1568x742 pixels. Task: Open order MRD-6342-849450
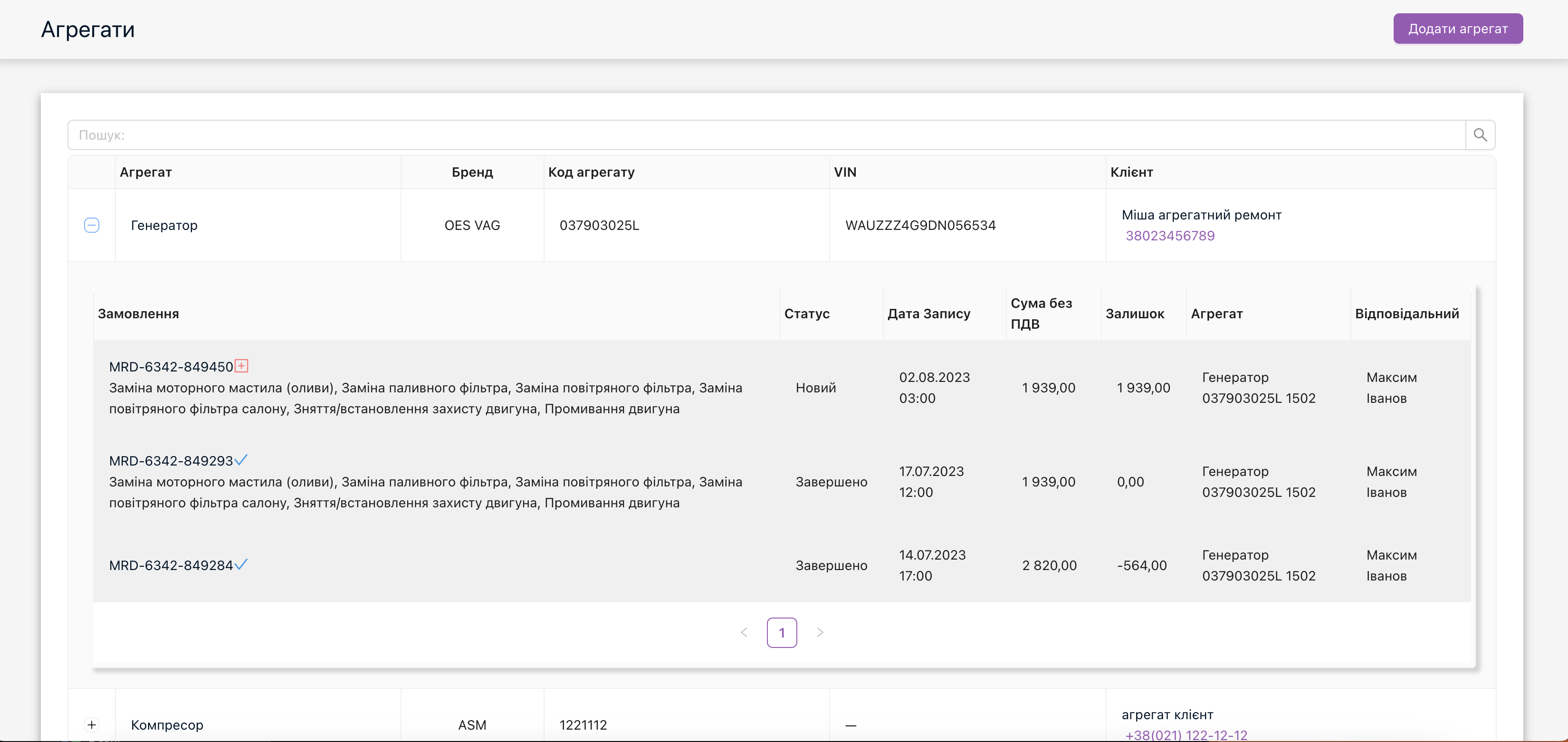(171, 366)
